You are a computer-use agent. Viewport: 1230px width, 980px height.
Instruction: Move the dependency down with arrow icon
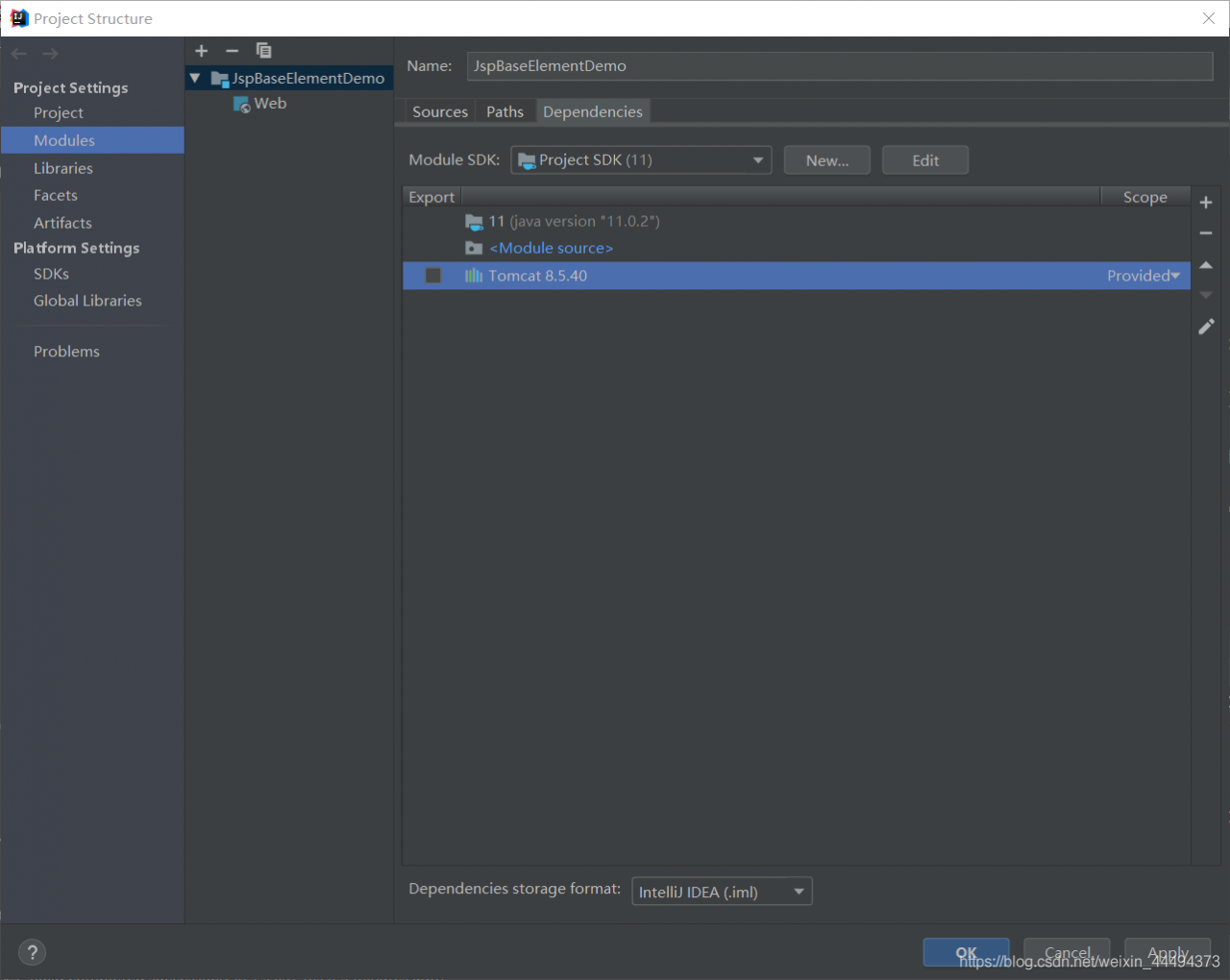(1206, 295)
